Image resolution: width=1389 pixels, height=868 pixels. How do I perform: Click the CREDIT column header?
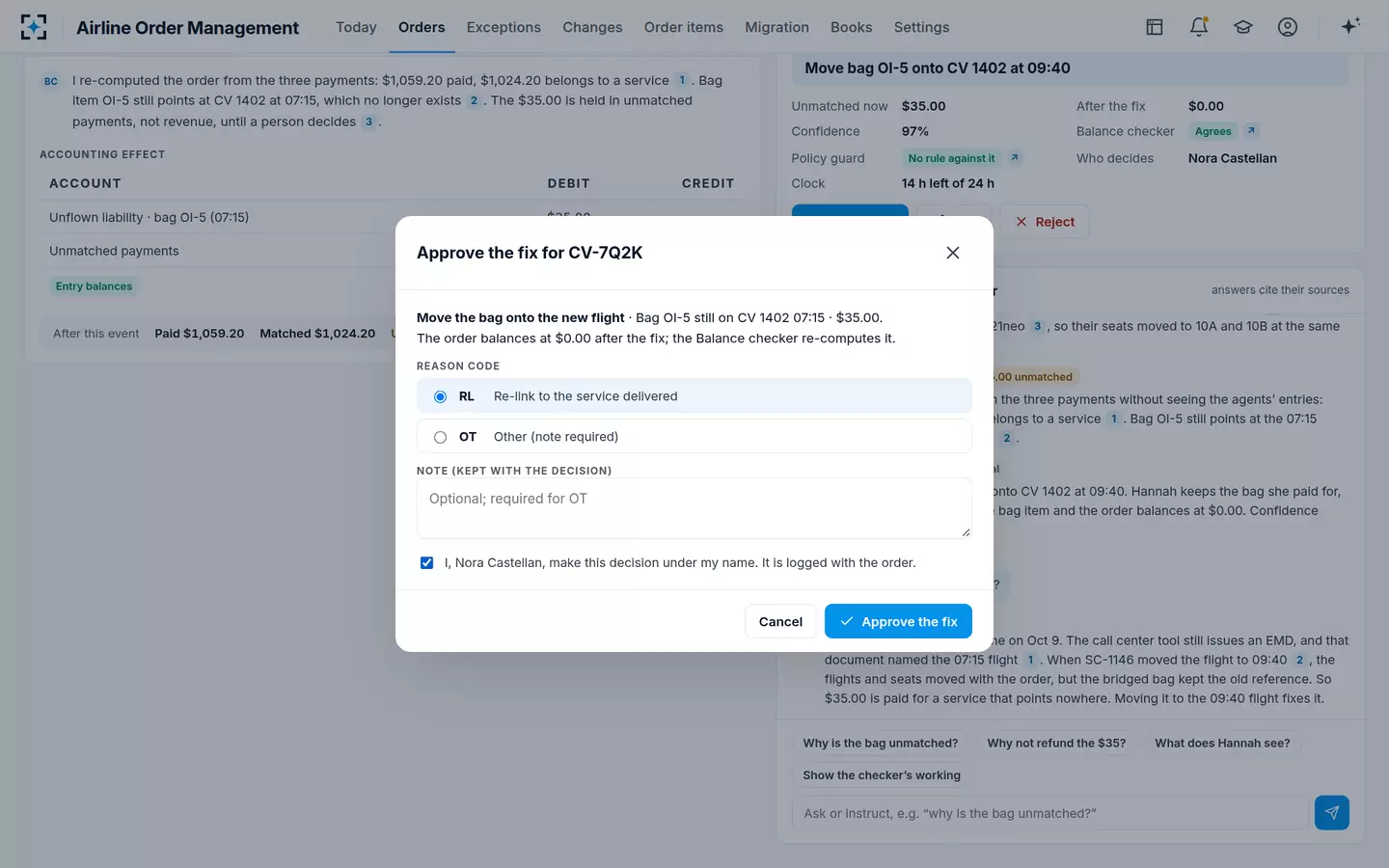(708, 183)
